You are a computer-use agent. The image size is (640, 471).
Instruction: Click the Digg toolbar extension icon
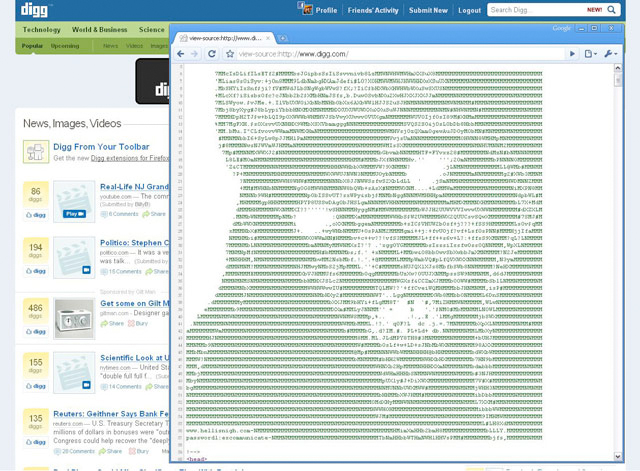tap(36, 152)
